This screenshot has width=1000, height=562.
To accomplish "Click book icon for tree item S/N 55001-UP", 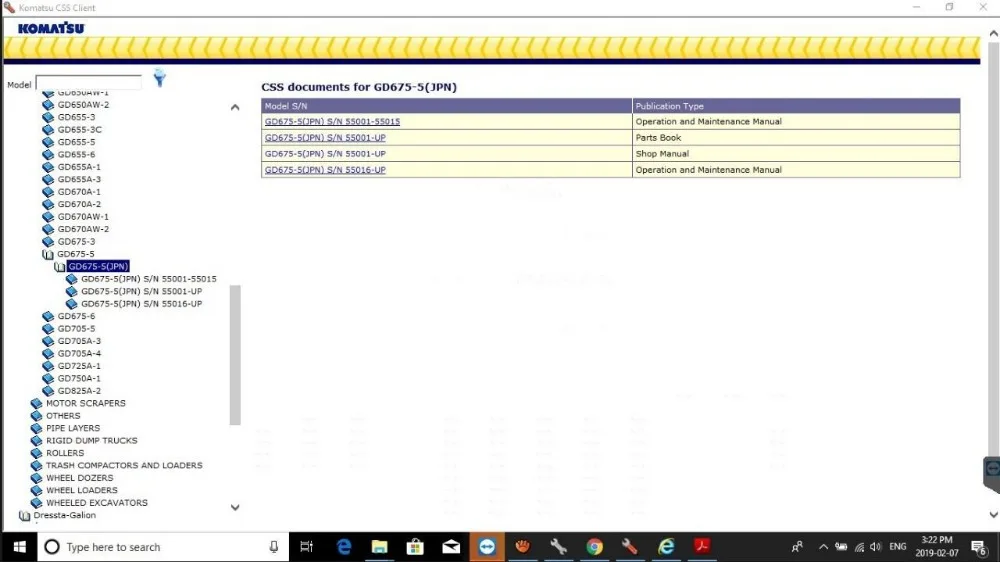I will pyautogui.click(x=71, y=292).
